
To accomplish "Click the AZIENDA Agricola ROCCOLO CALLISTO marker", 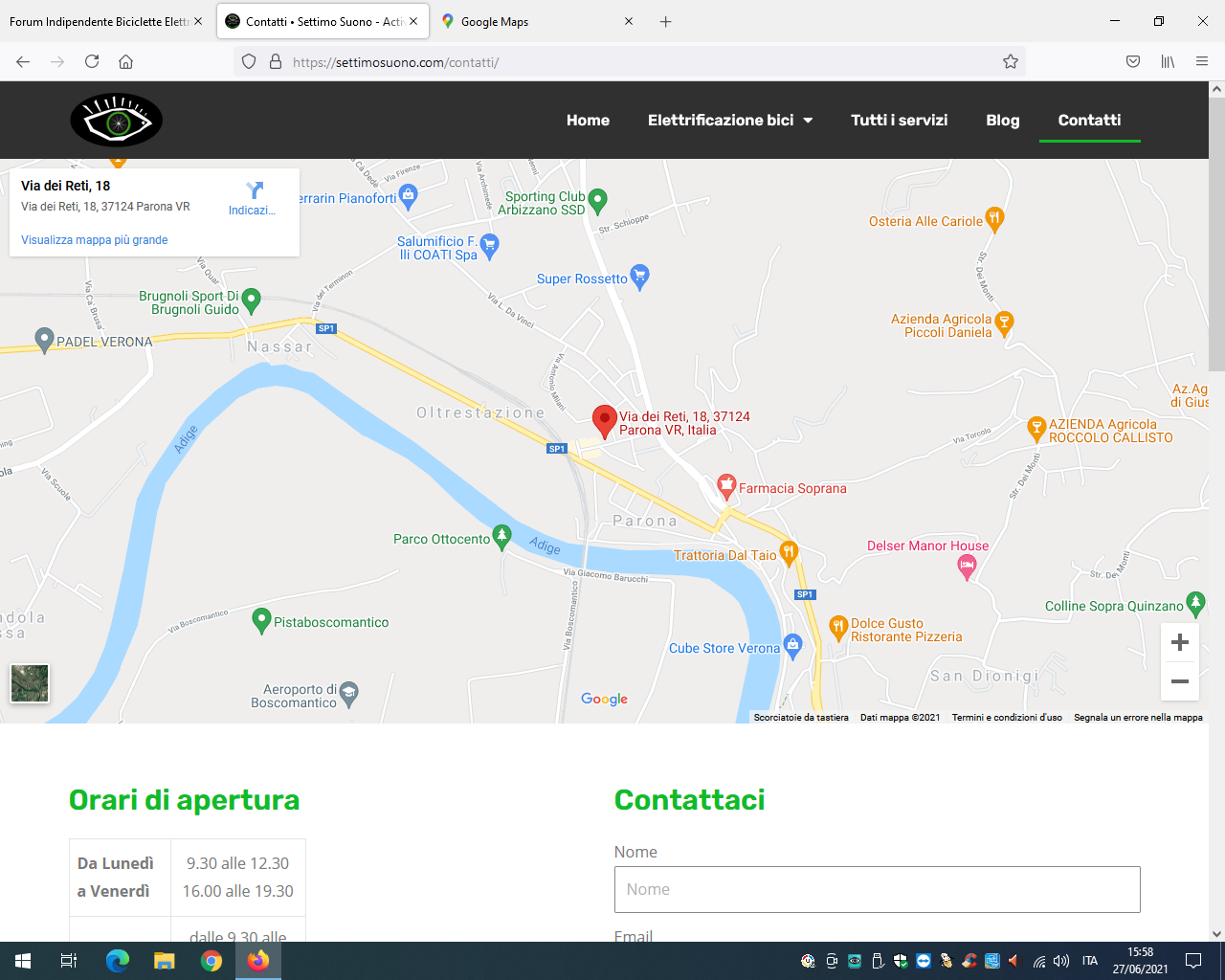I will click(1036, 428).
